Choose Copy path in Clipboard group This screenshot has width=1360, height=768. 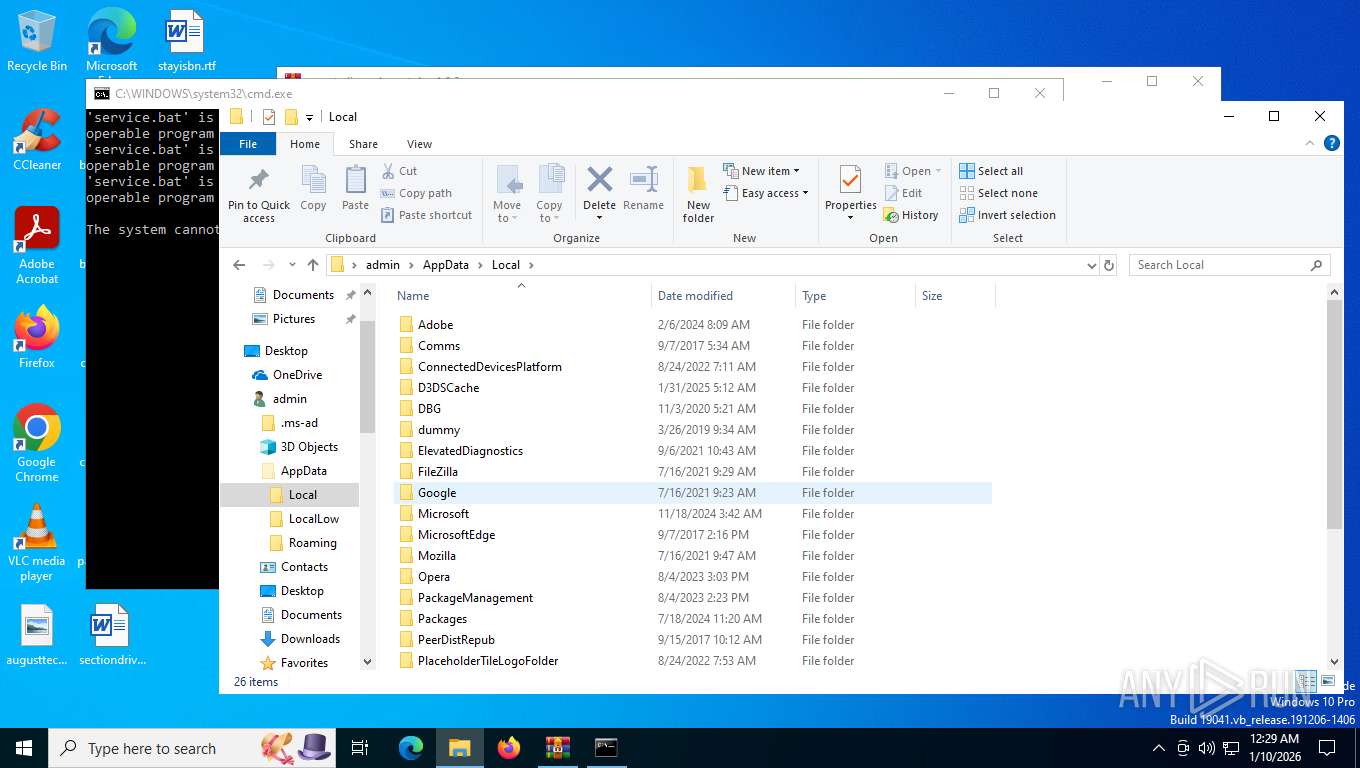[416, 193]
